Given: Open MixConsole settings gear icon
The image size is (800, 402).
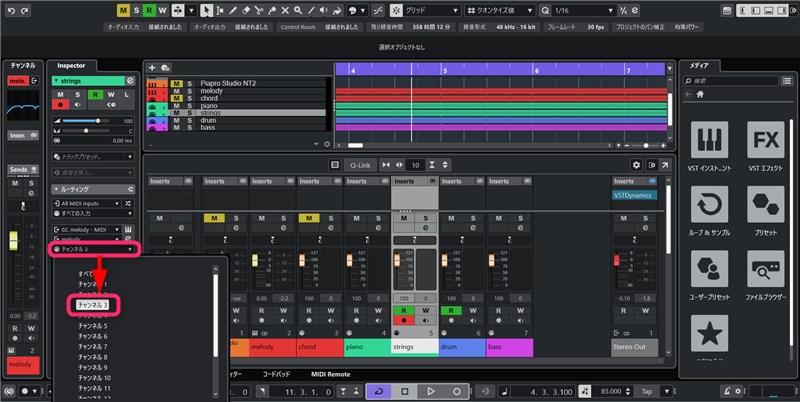Looking at the screenshot, I should (636, 165).
